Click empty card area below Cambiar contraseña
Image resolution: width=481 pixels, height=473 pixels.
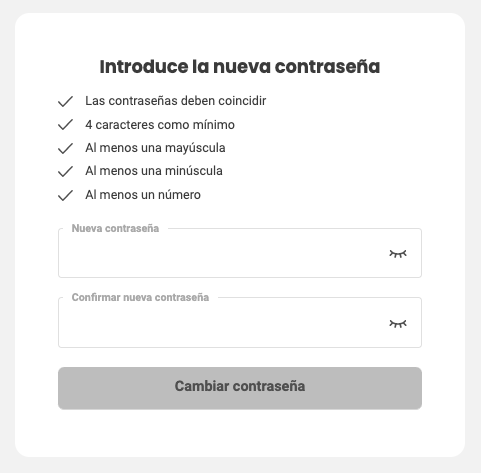(240, 433)
